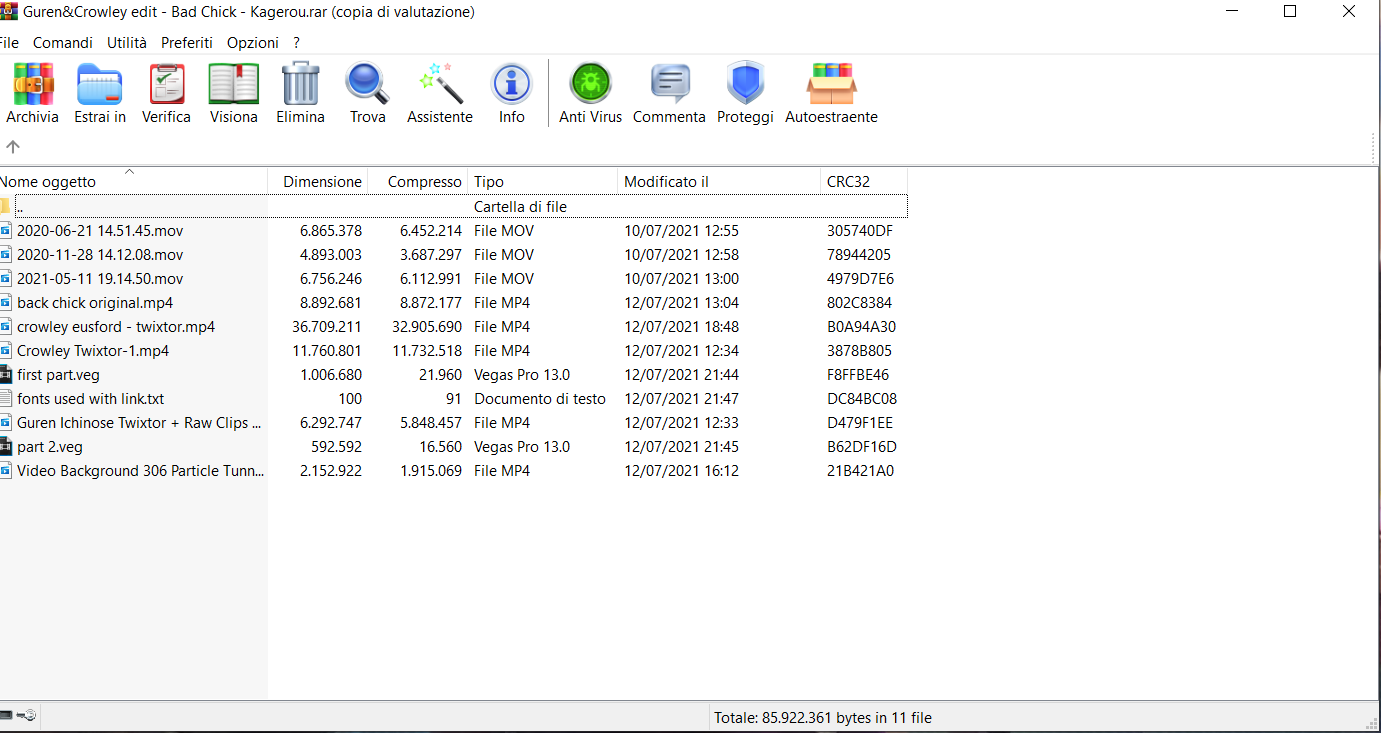The height and width of the screenshot is (733, 1381).
Task: Click CRC32 value B62DF16D
Action: coord(862,447)
